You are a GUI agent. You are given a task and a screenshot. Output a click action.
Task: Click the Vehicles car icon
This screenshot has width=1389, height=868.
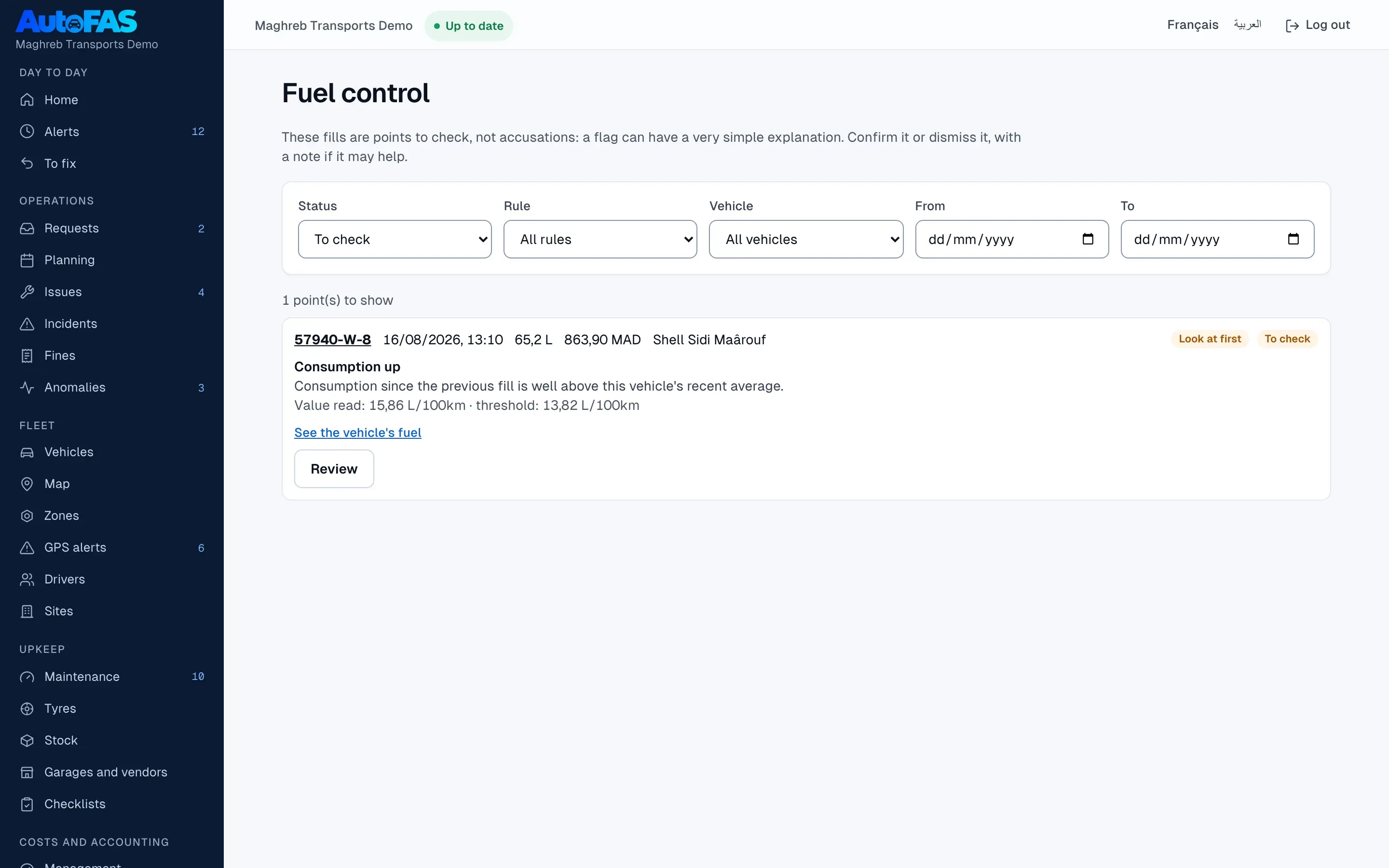pos(27,452)
